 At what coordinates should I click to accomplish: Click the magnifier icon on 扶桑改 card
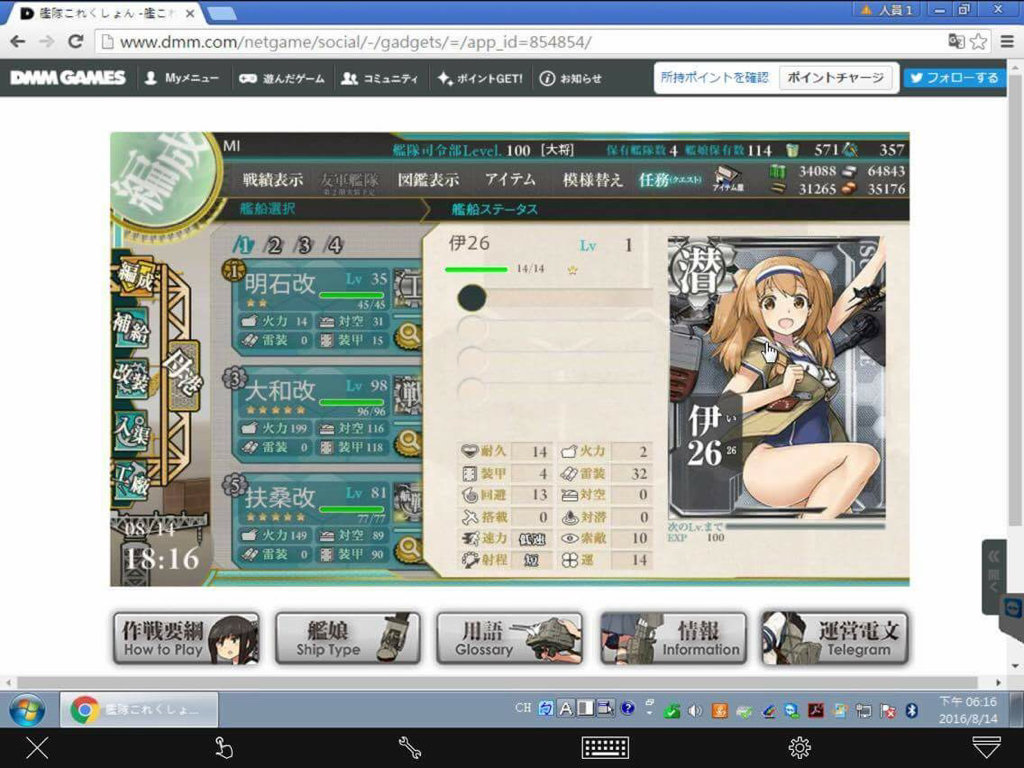409,549
